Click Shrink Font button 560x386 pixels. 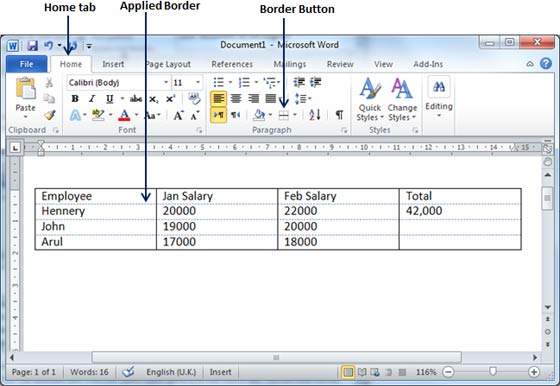pos(195,115)
